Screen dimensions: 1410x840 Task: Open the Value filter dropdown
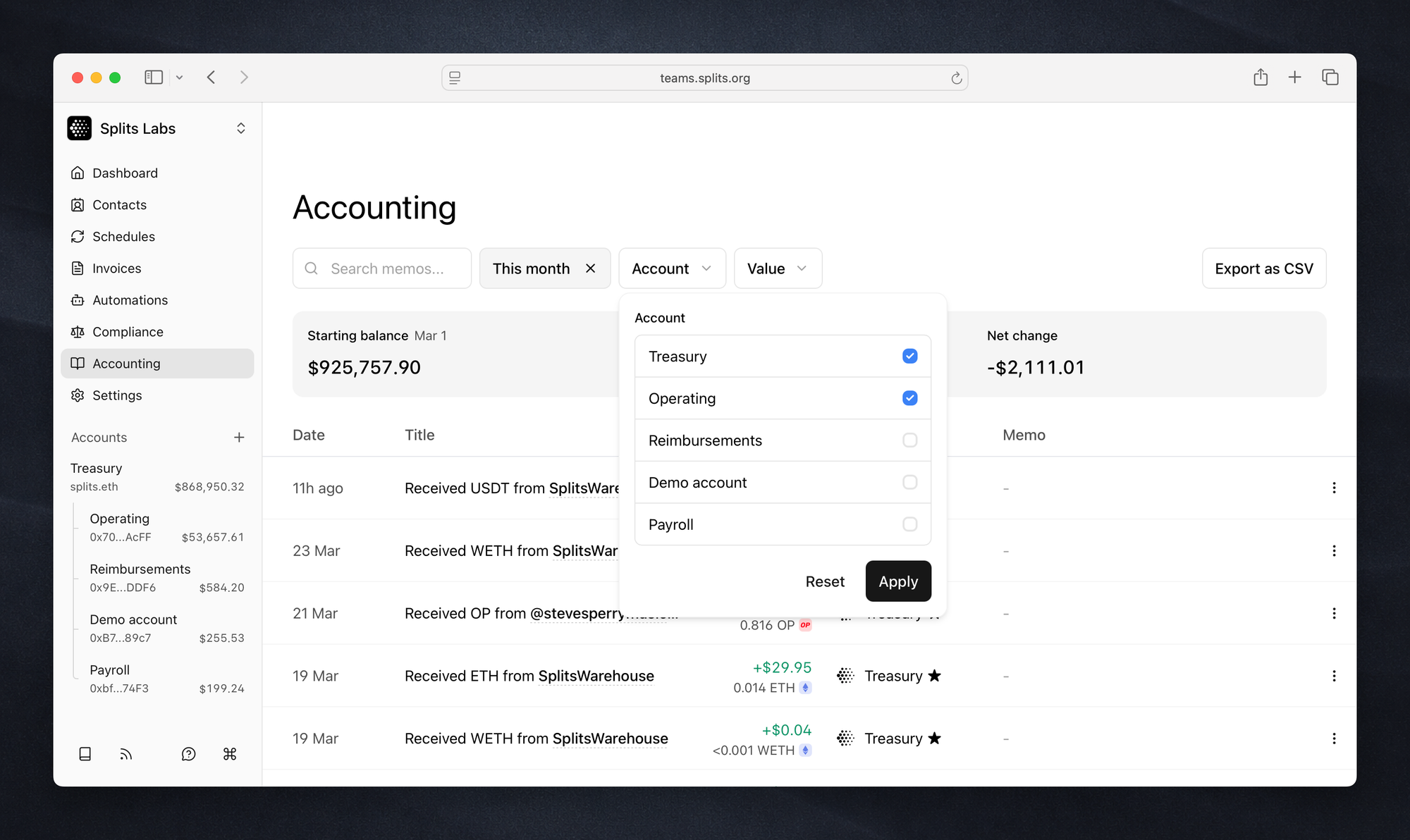(777, 268)
